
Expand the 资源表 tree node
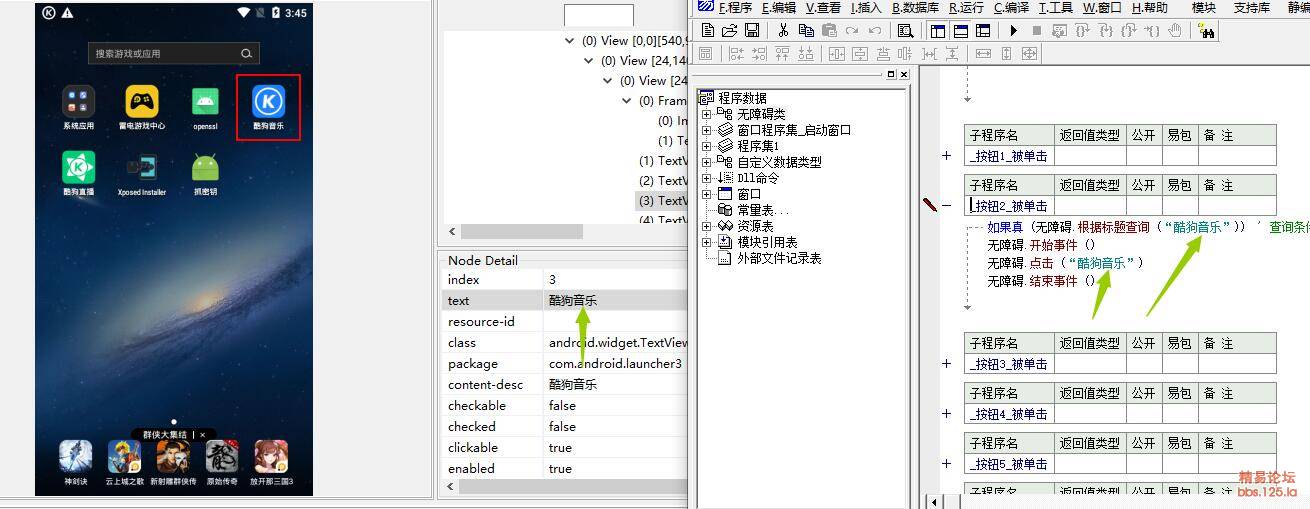pos(706,226)
